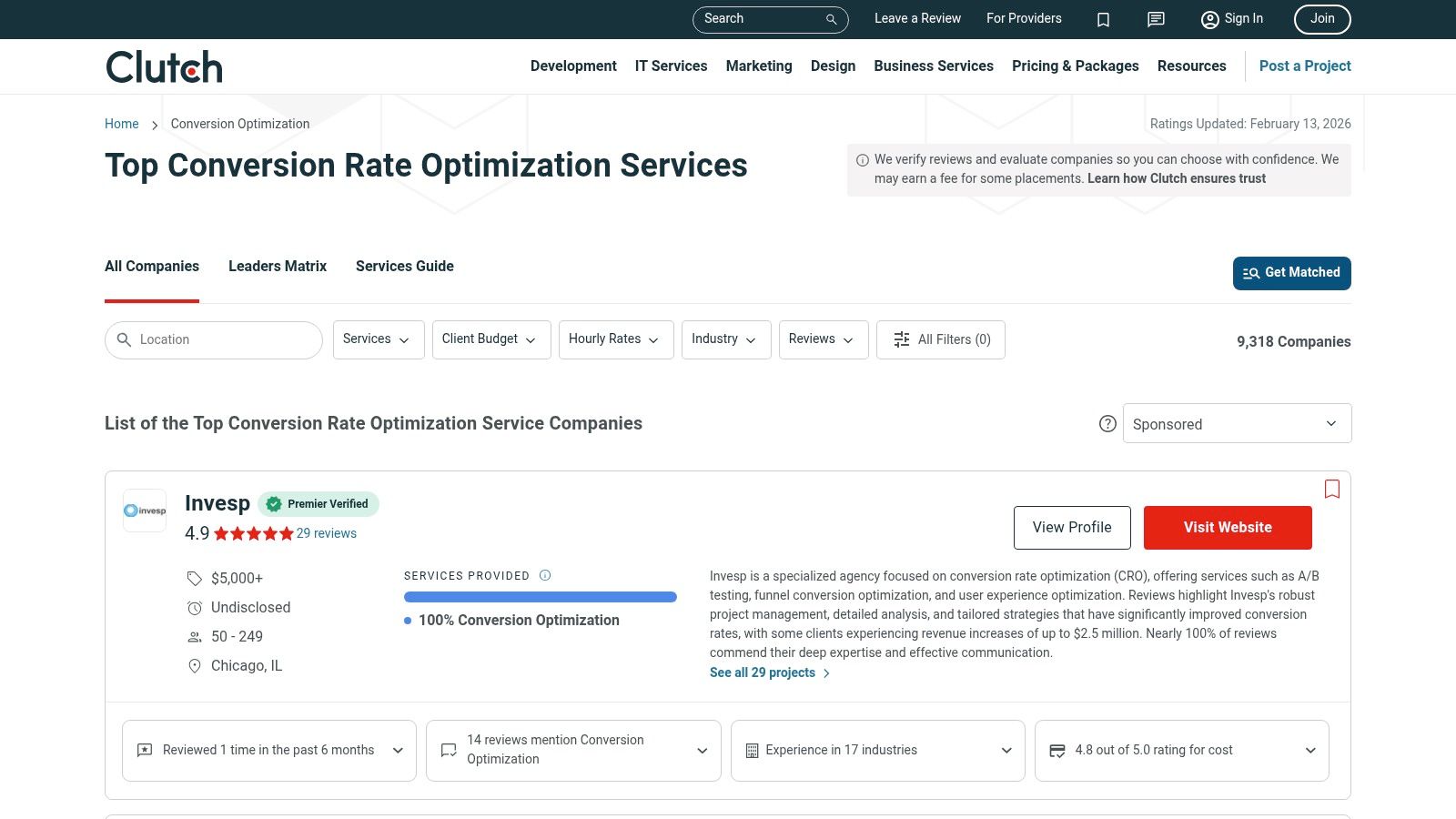
Task: Open the Resources menu
Action: pyautogui.click(x=1192, y=66)
